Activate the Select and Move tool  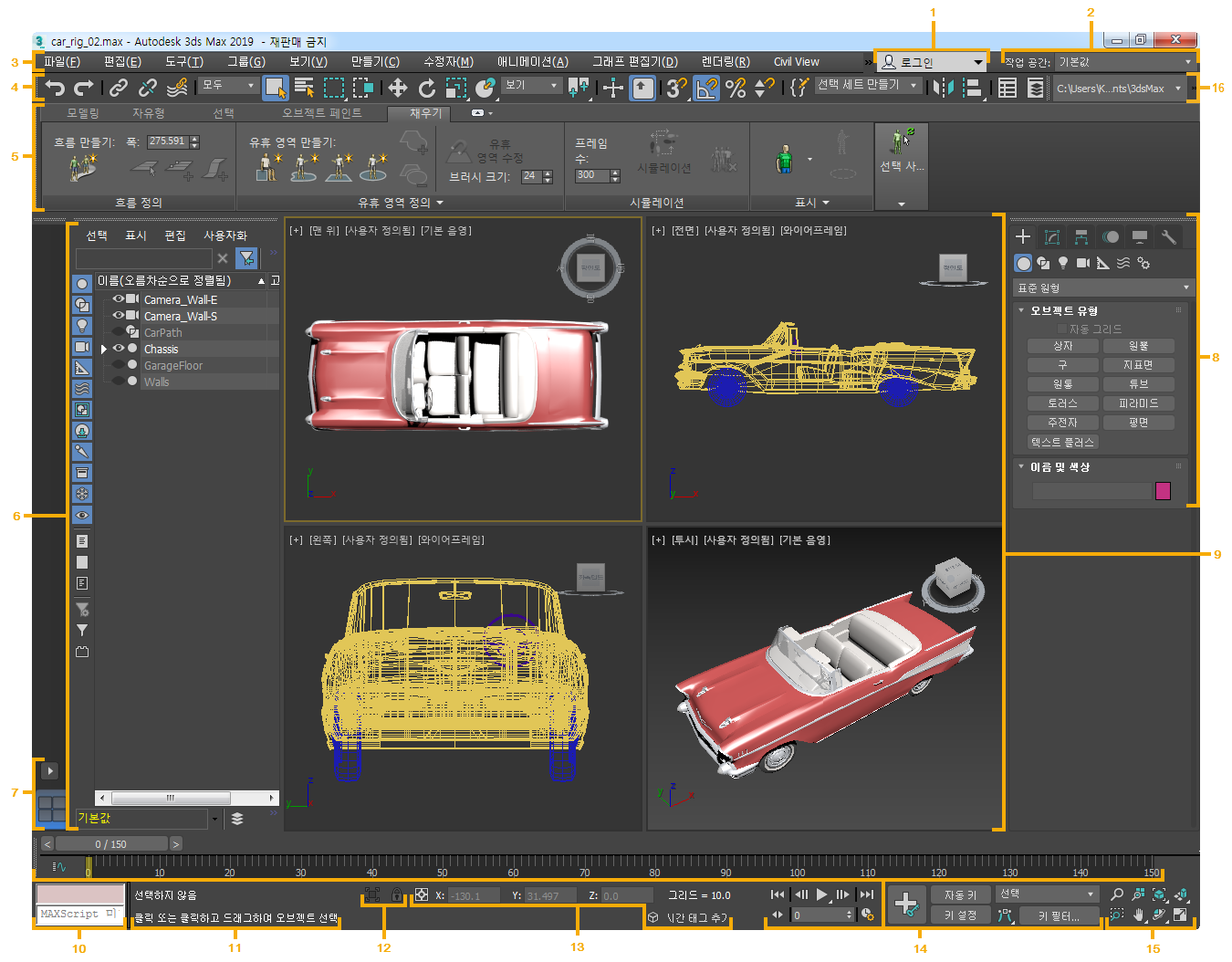click(397, 88)
